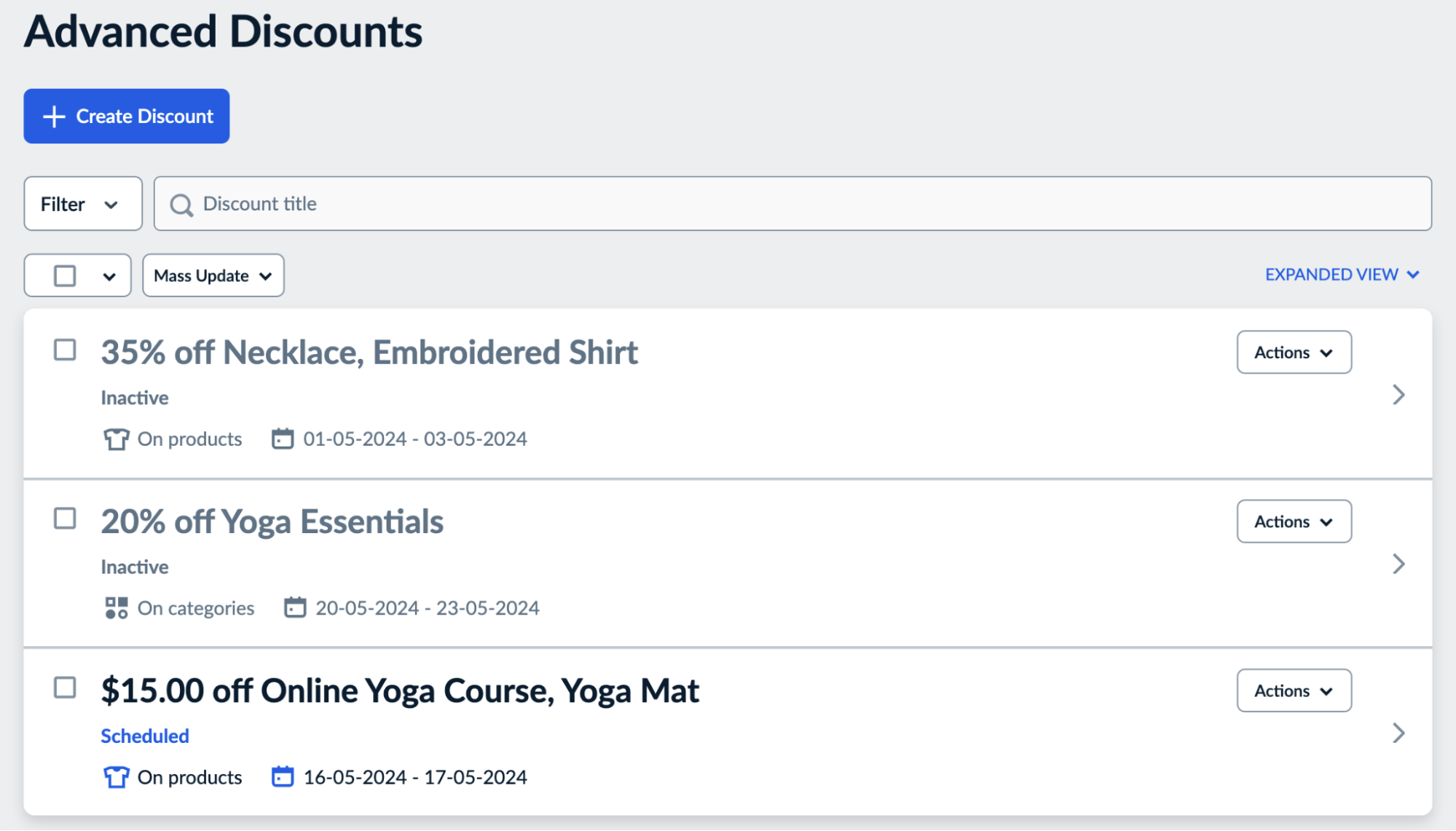The image size is (1456, 831).
Task: Open Actions menu for the Yoga Essentials discount
Action: coord(1294,521)
